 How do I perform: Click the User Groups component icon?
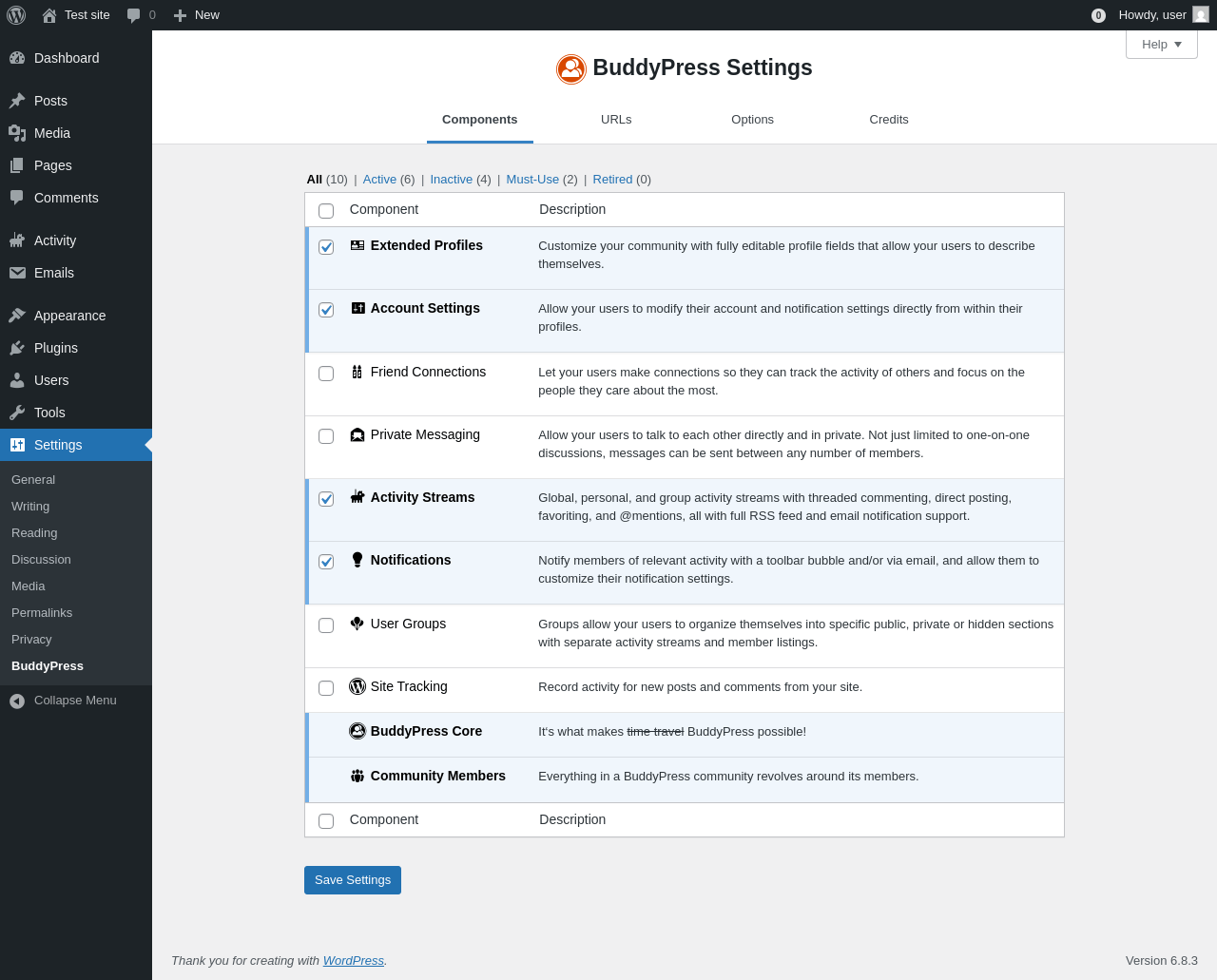(357, 624)
